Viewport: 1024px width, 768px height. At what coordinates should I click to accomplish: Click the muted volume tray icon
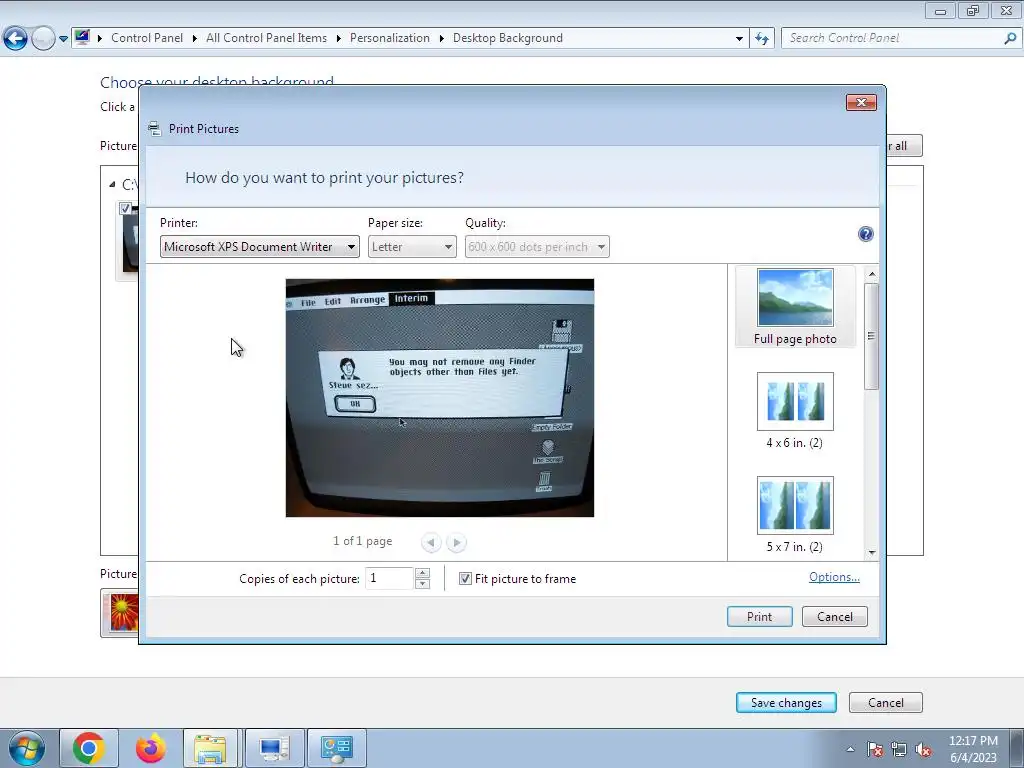click(923, 749)
